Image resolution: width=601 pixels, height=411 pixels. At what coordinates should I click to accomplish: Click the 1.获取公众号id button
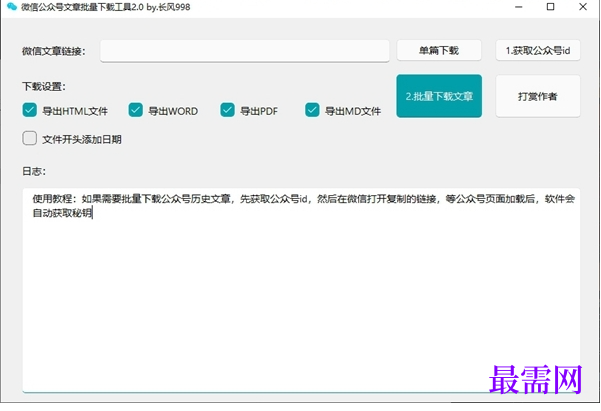point(538,50)
